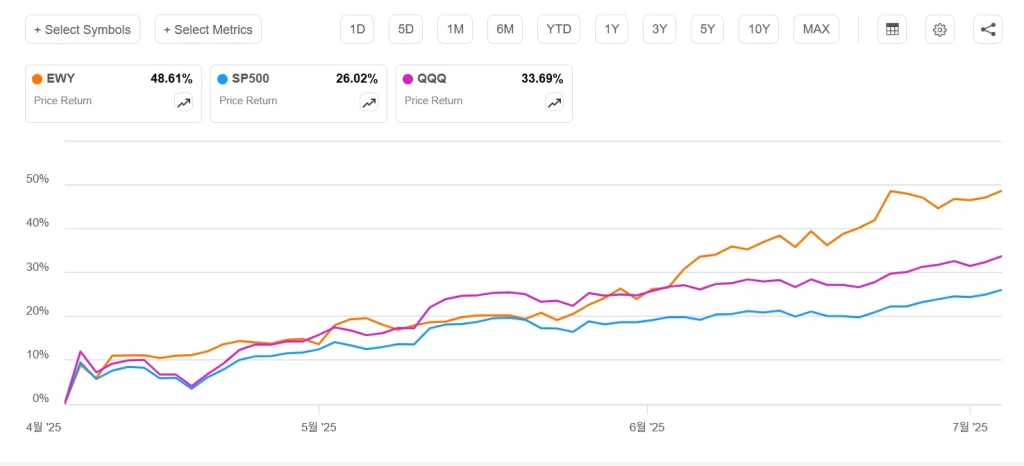Click the orange EWY color dot

click(37, 78)
